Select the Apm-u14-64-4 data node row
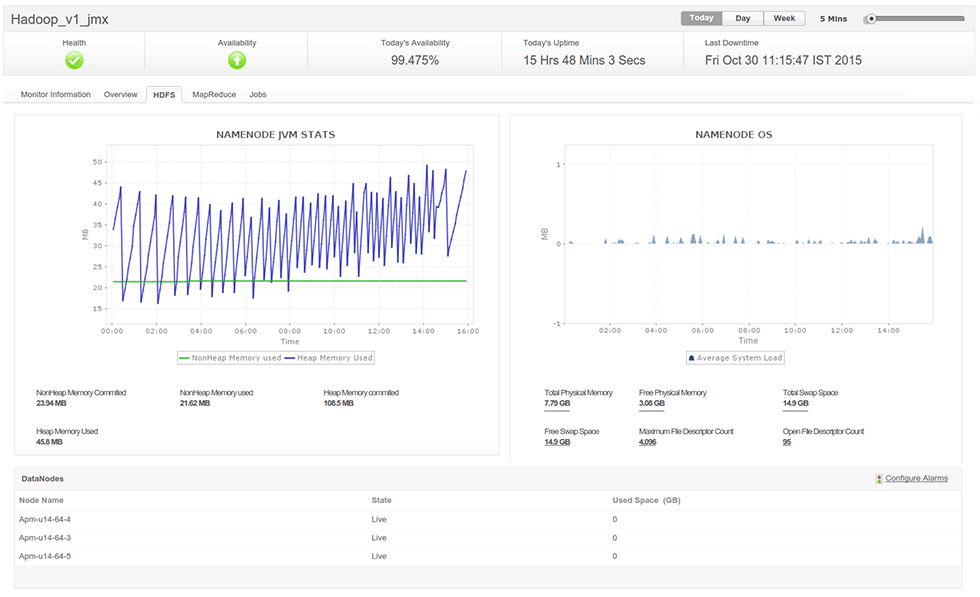 coord(45,519)
